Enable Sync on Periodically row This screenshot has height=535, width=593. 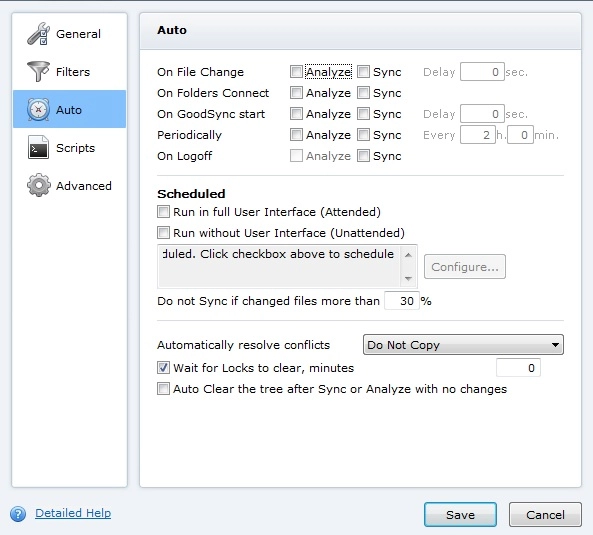click(x=363, y=135)
